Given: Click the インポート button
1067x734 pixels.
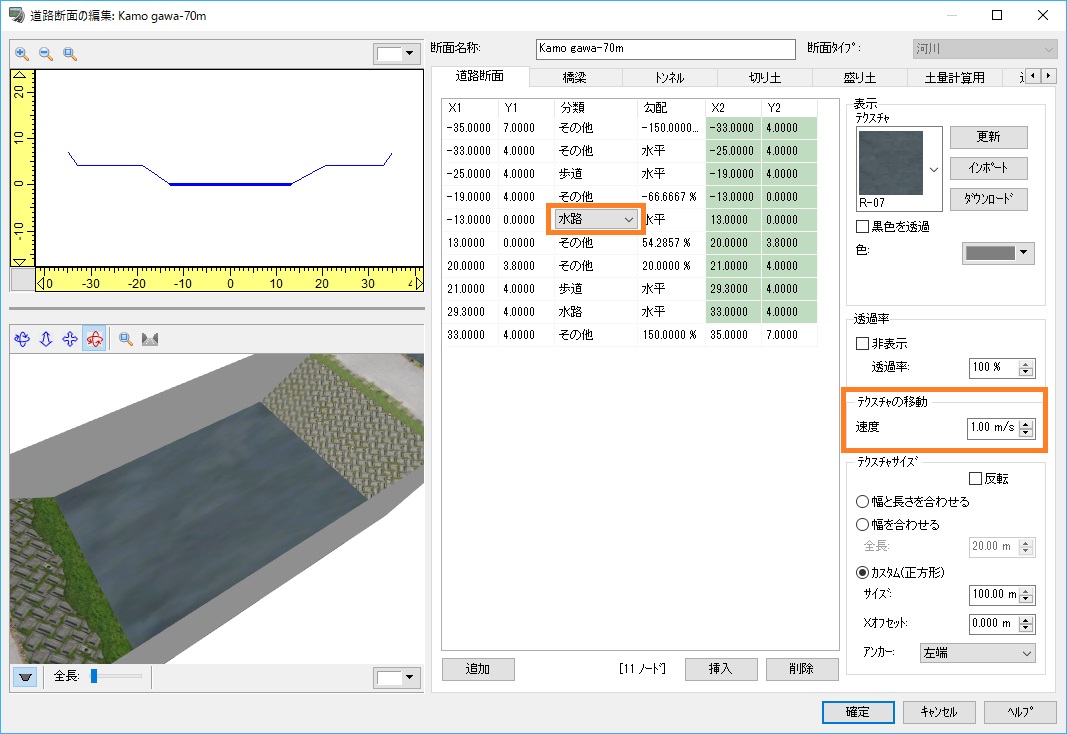Looking at the screenshot, I should [988, 168].
